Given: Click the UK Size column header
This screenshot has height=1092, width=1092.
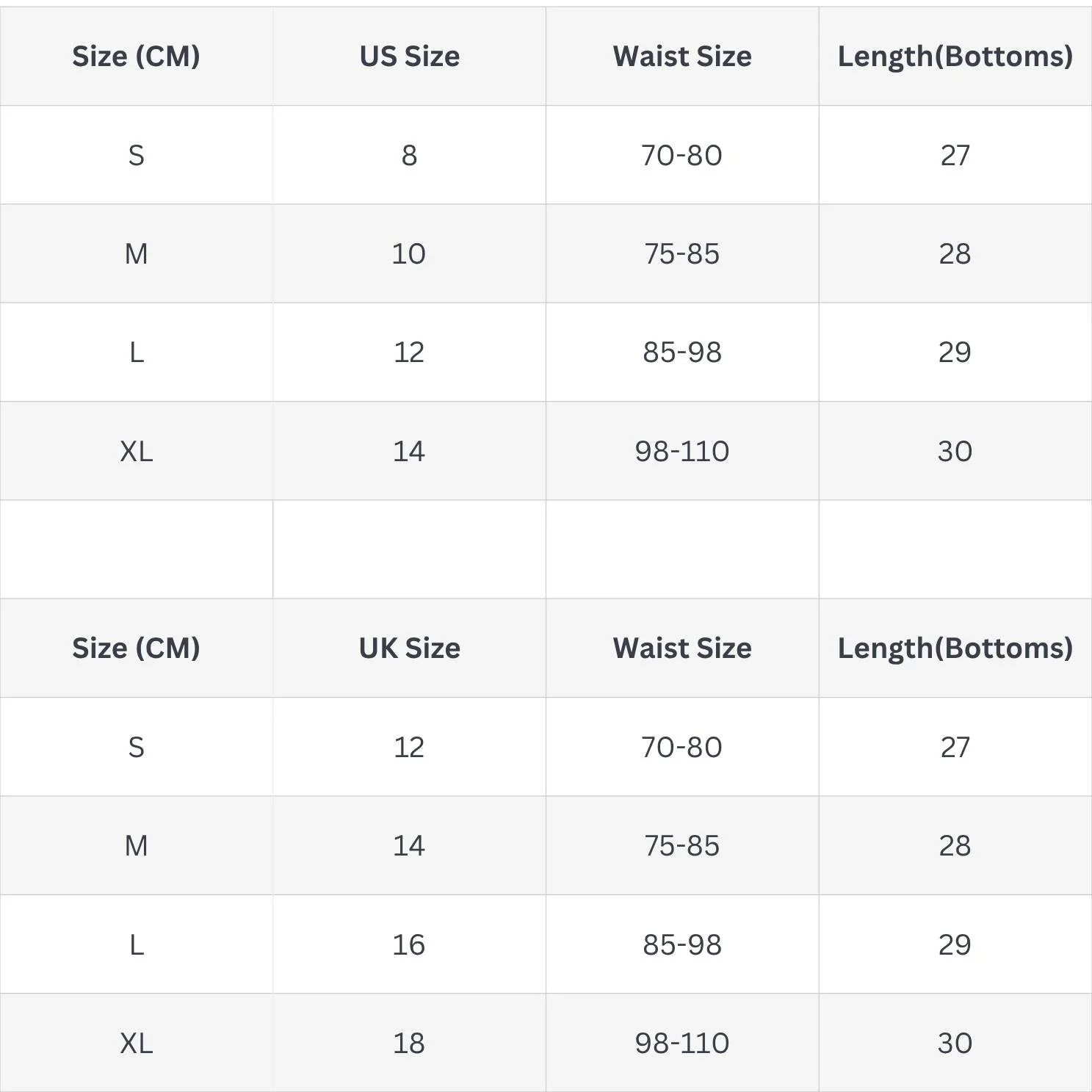Looking at the screenshot, I should pos(409,648).
